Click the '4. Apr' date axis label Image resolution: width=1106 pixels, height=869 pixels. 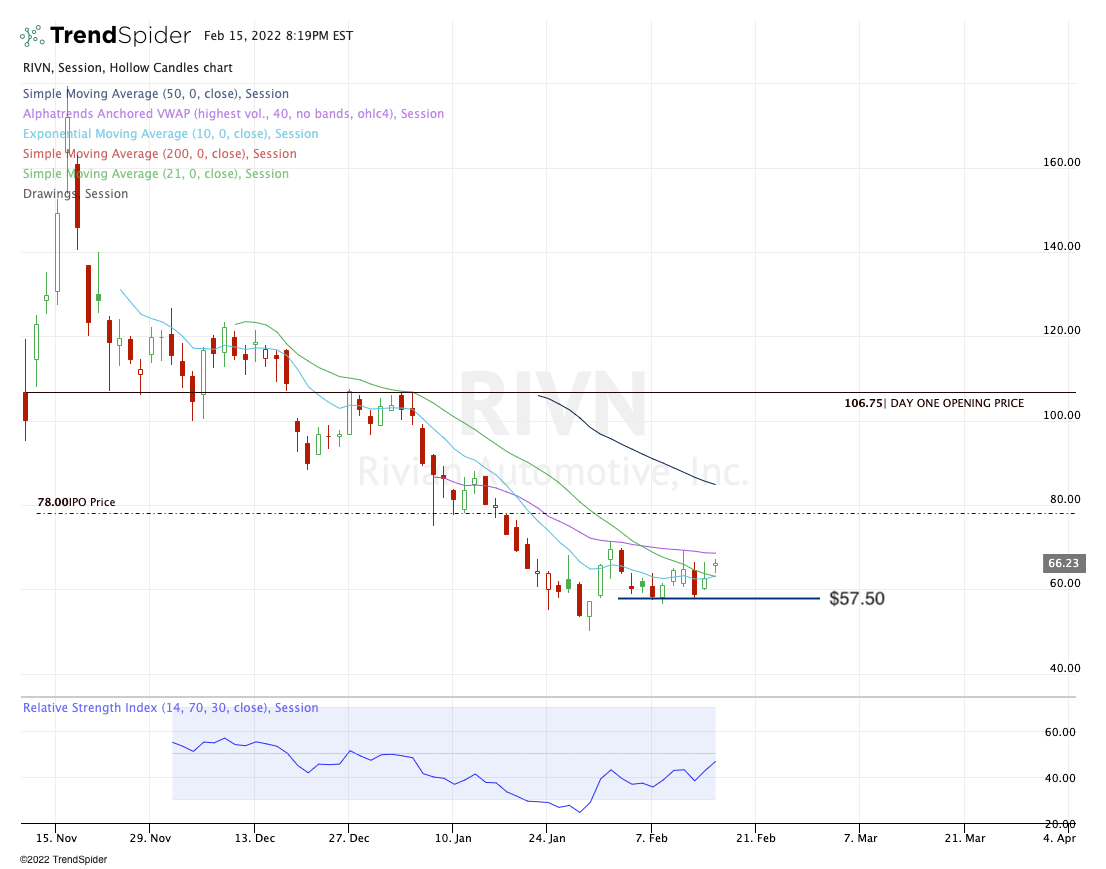tap(1060, 838)
